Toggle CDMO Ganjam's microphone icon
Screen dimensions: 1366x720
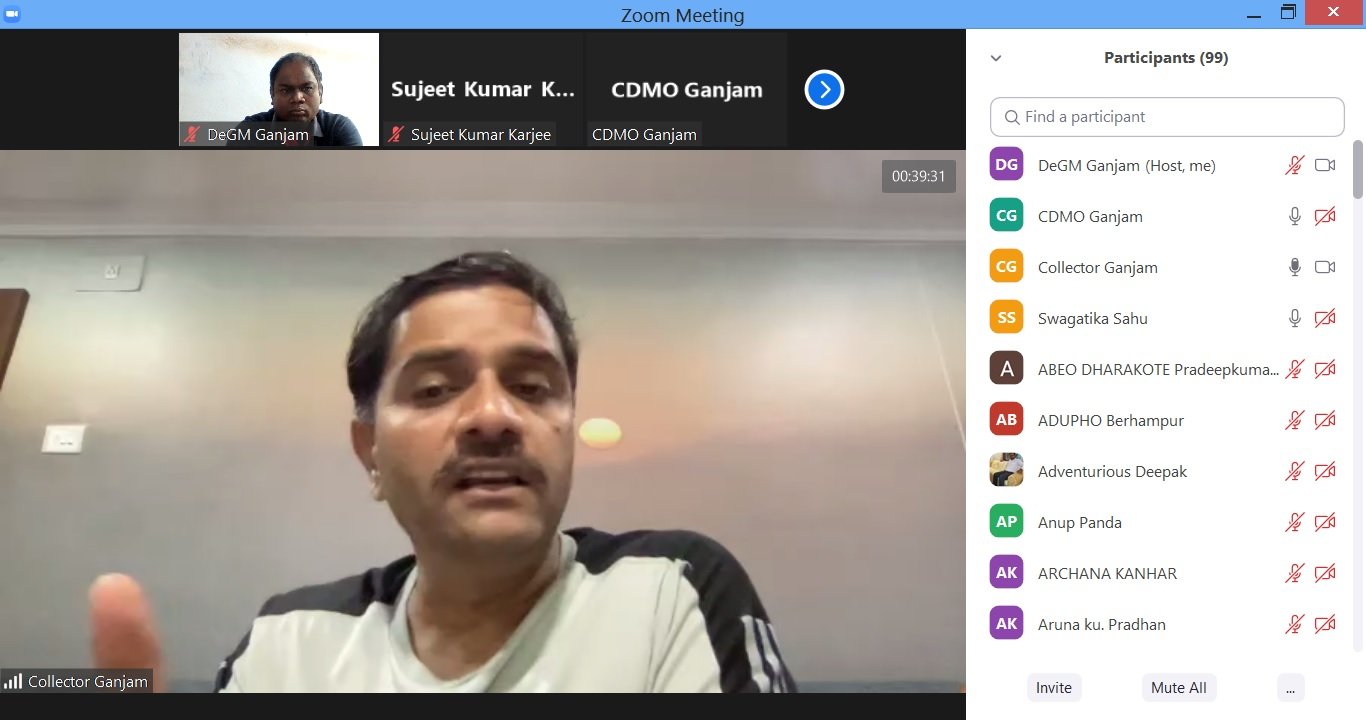1294,216
